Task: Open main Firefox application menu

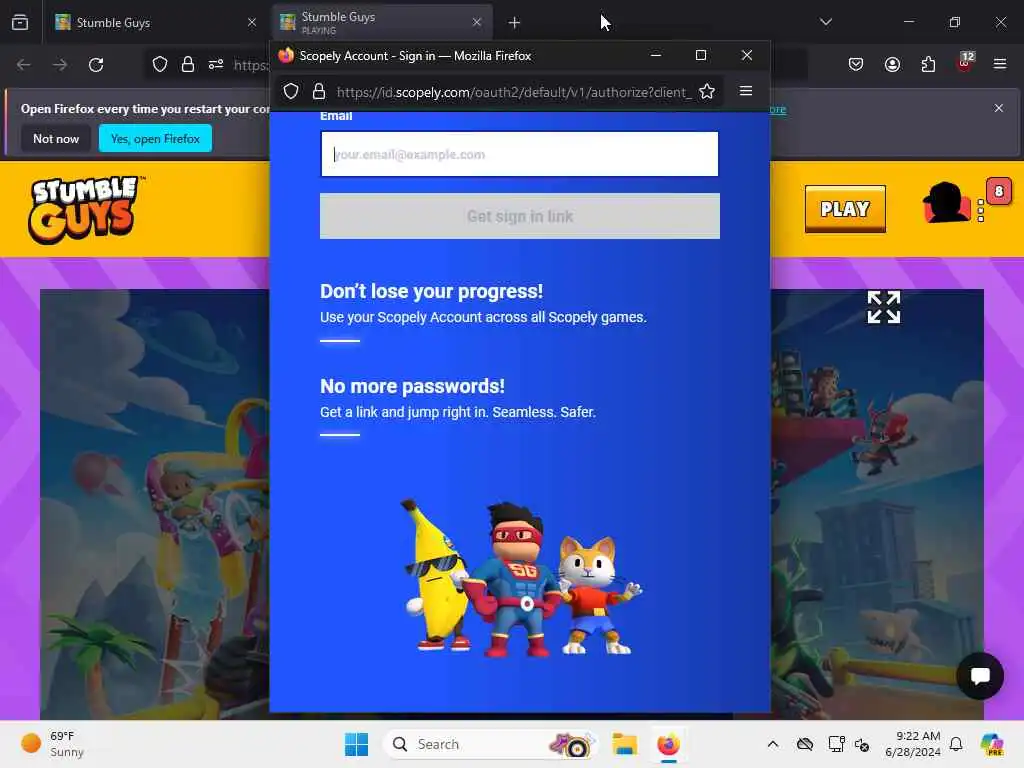Action: coord(999,64)
